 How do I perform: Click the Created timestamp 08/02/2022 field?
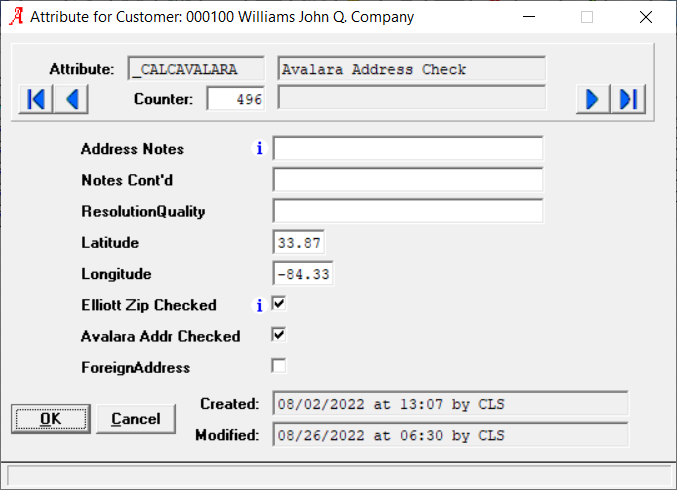click(x=450, y=404)
